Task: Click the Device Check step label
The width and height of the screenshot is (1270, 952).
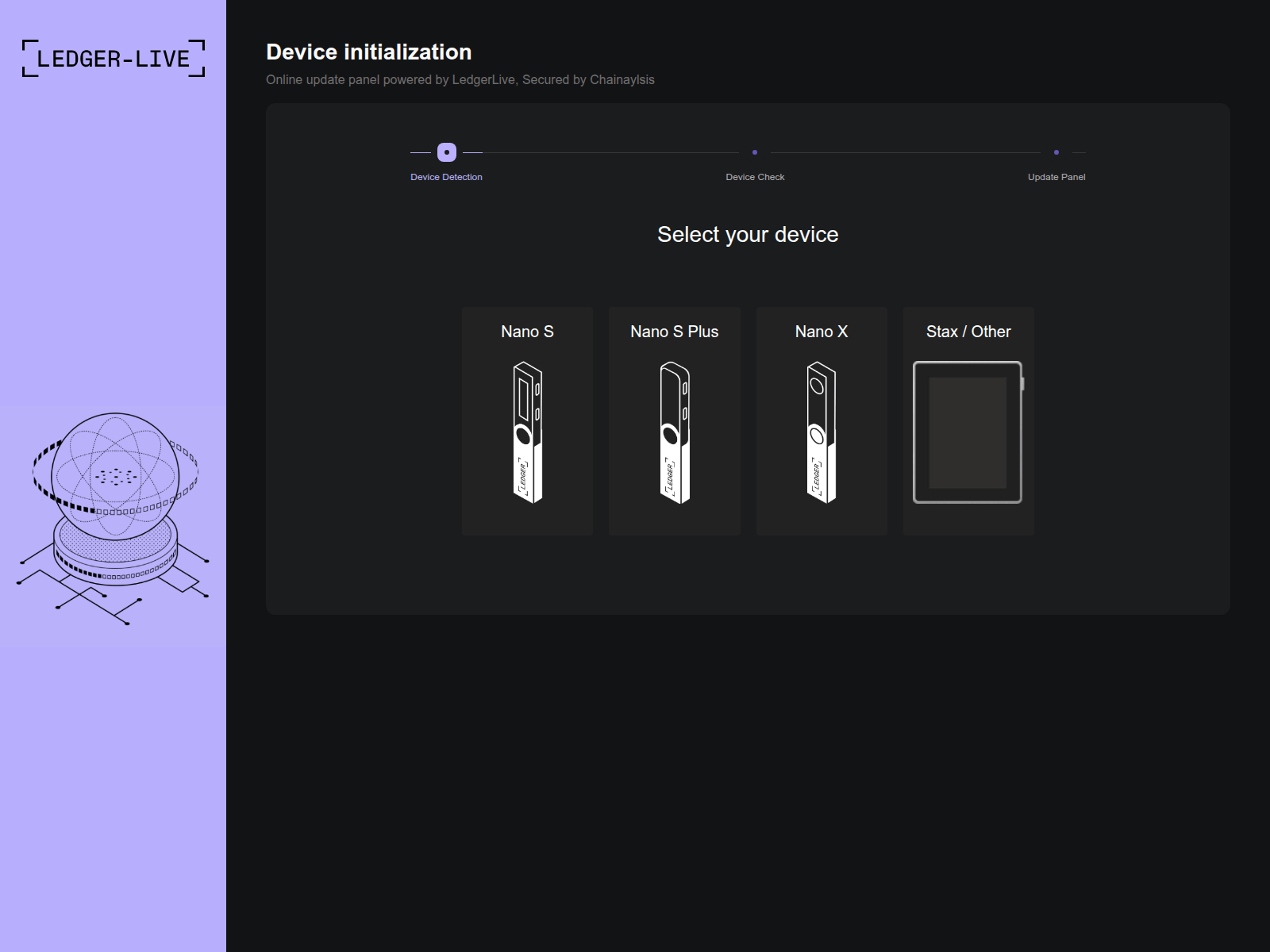Action: tap(755, 177)
